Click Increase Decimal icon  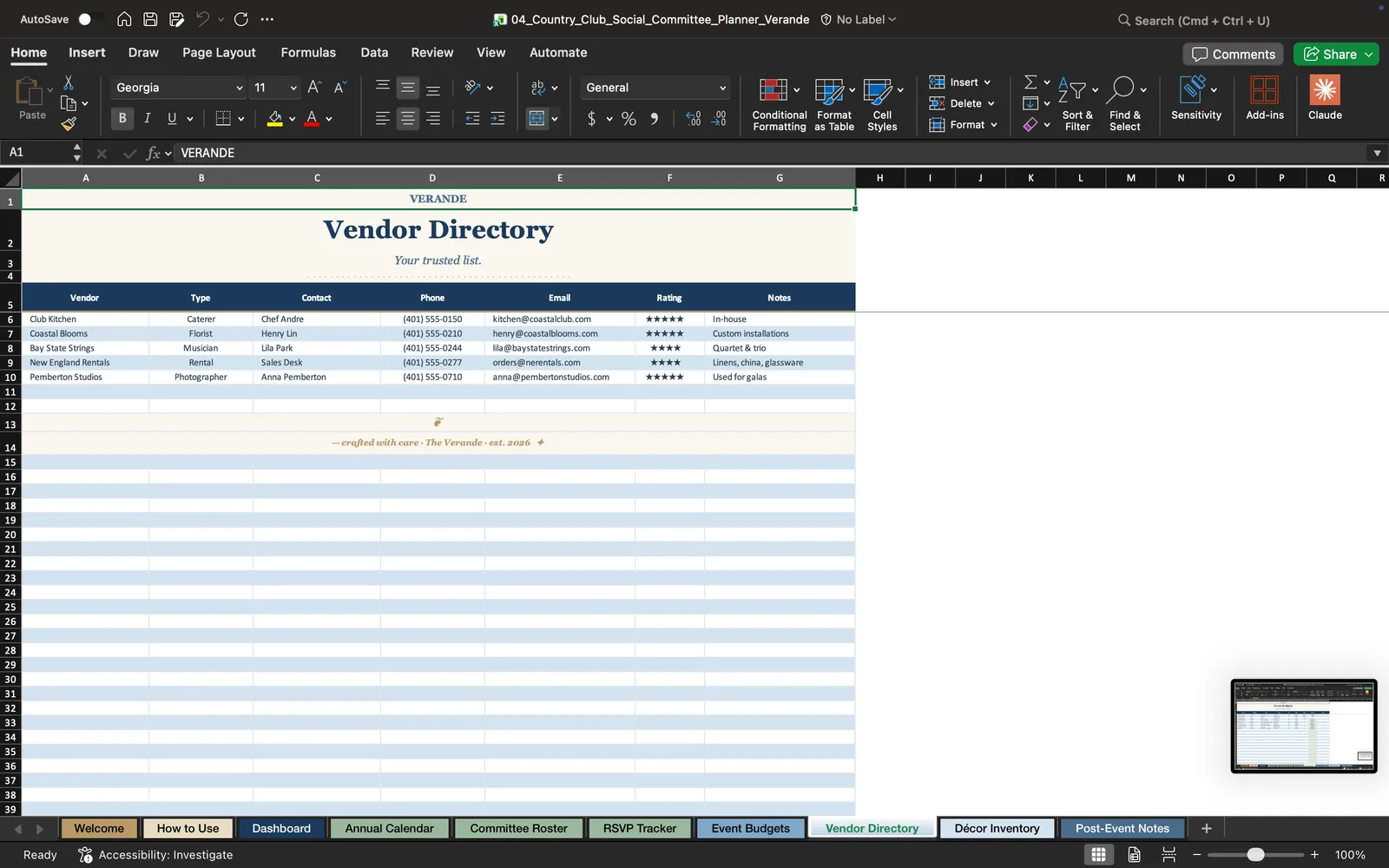click(x=693, y=118)
